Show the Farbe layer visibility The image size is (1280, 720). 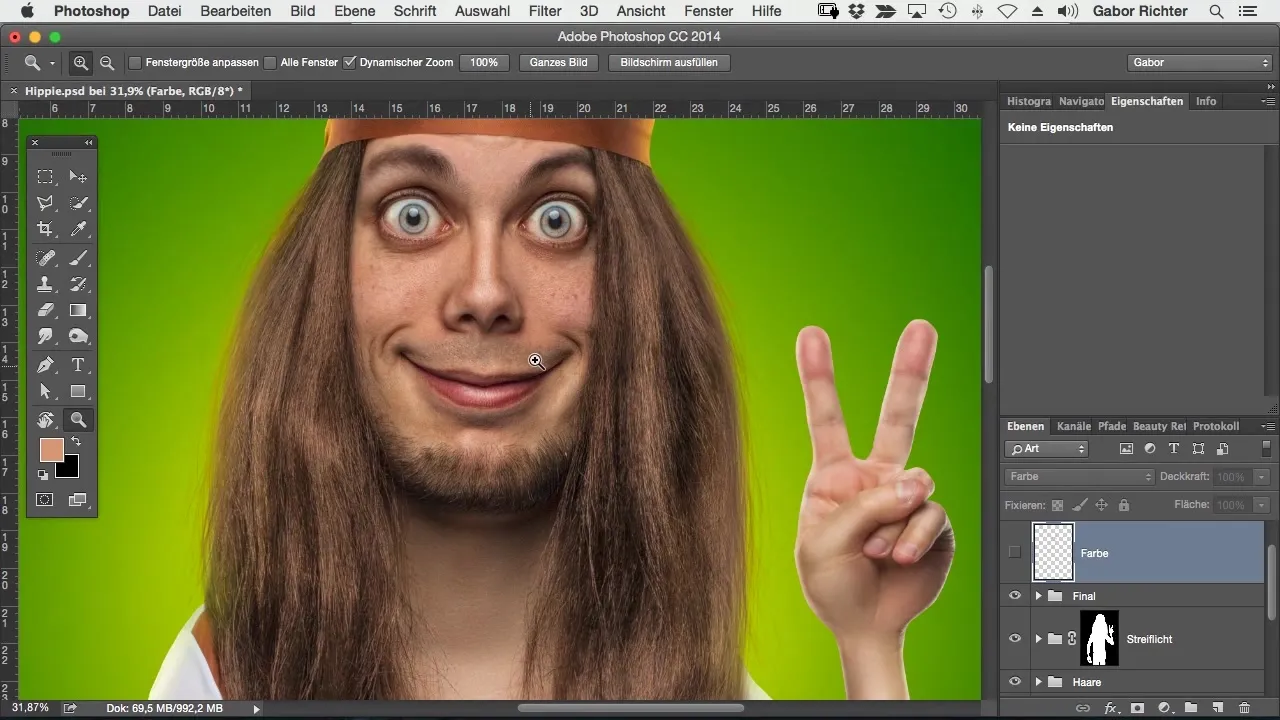tap(1015, 552)
